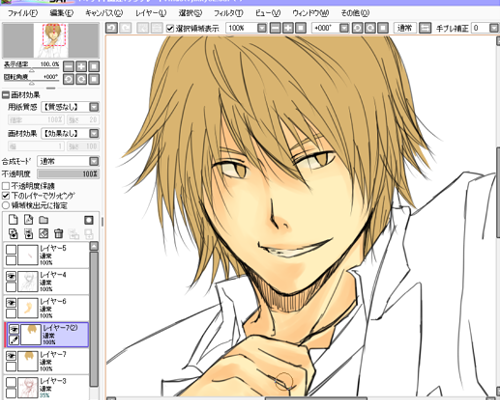Create a new linework (pen) layer
Screen dimensions: 500x400
tap(29, 220)
